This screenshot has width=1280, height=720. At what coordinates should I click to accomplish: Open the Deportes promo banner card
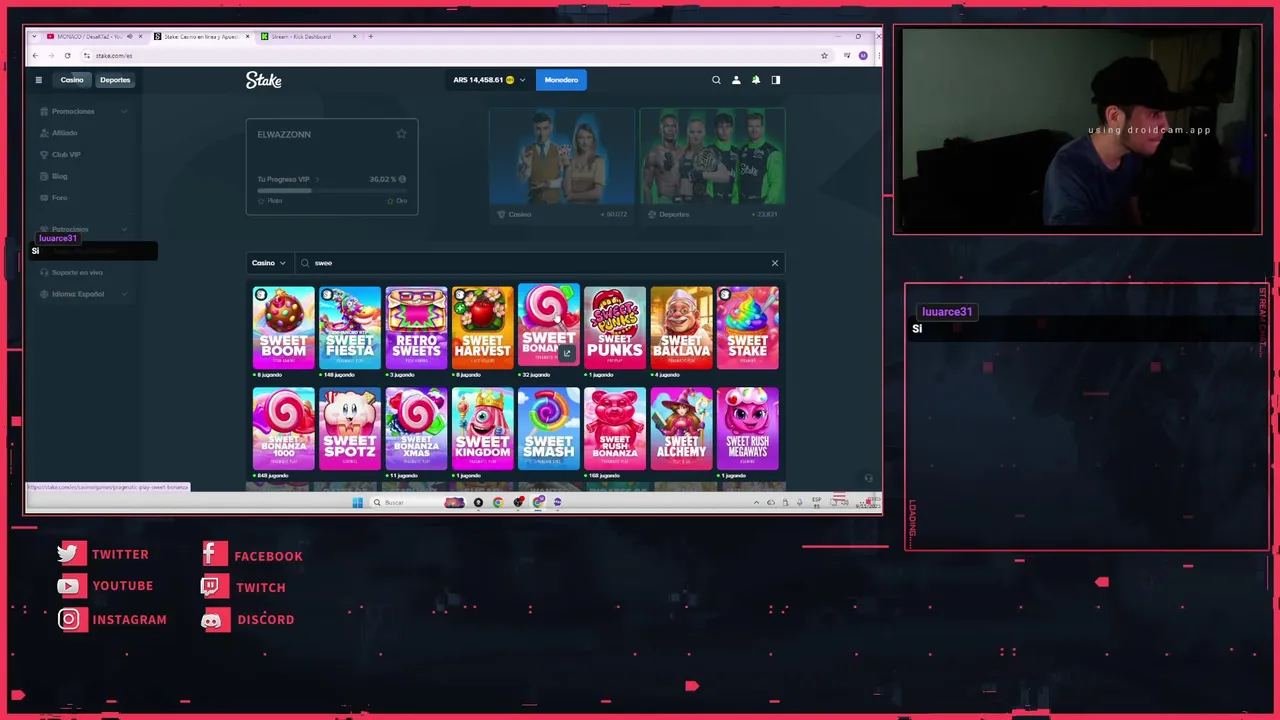[712, 165]
